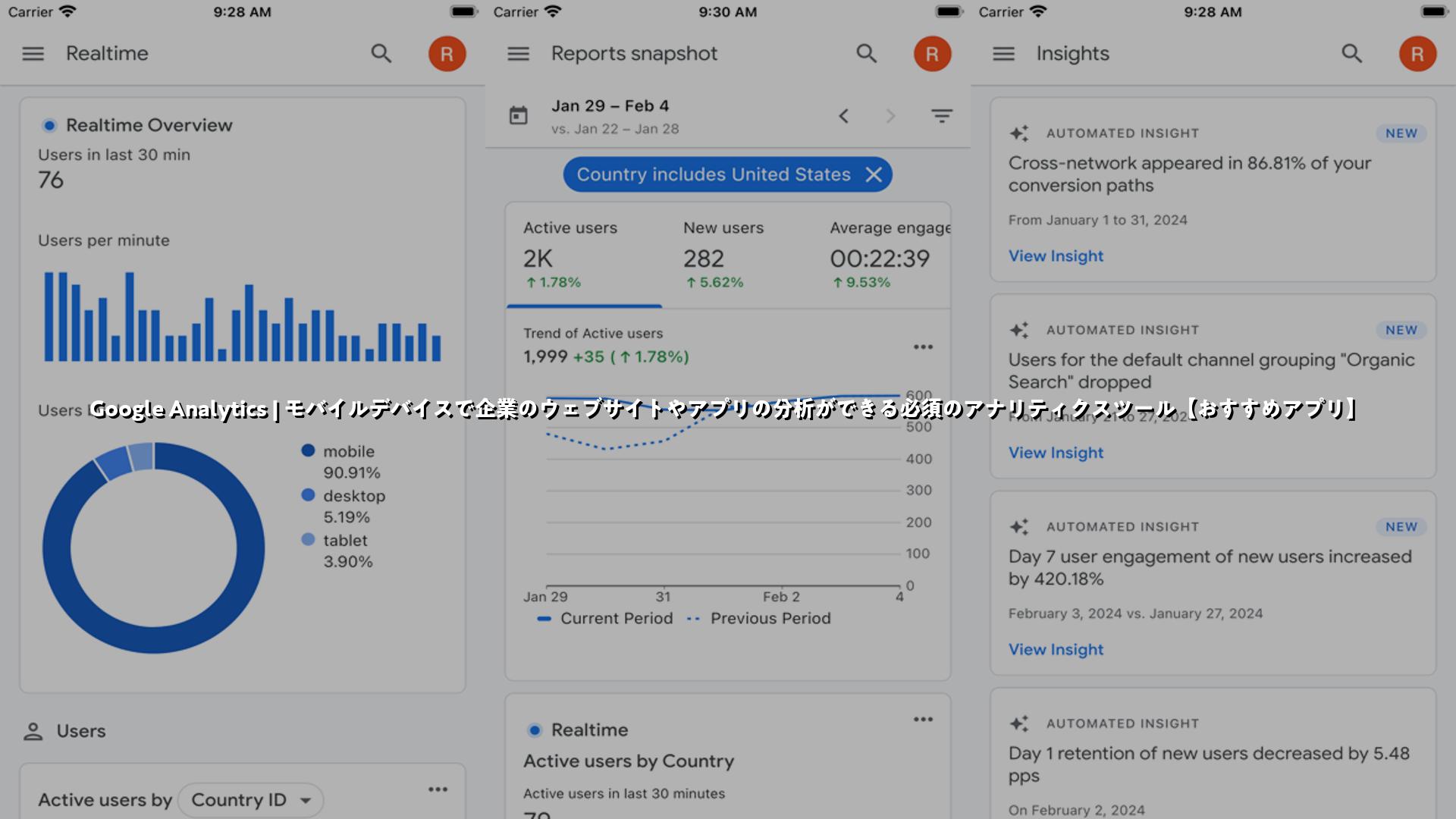Click the Country includes United States chip

[727, 174]
